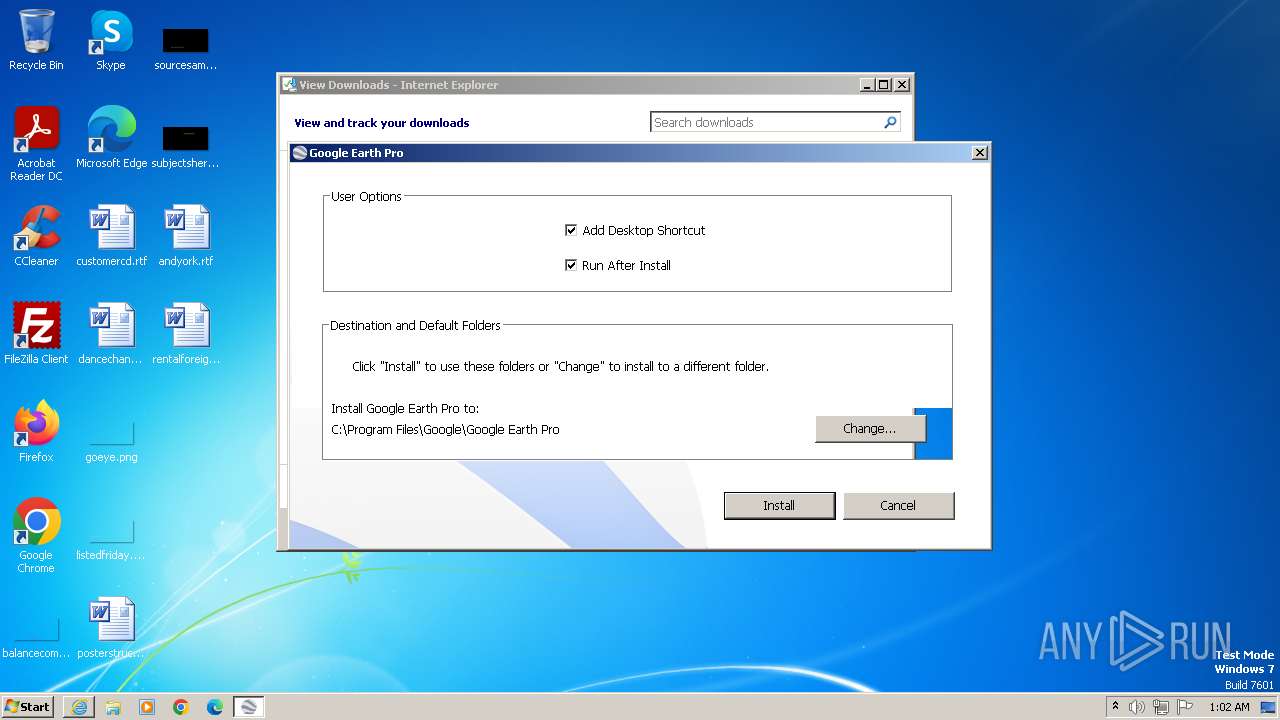Image resolution: width=1280 pixels, height=720 pixels.
Task: Launch Google Chrome desktop shortcut
Action: [x=36, y=536]
